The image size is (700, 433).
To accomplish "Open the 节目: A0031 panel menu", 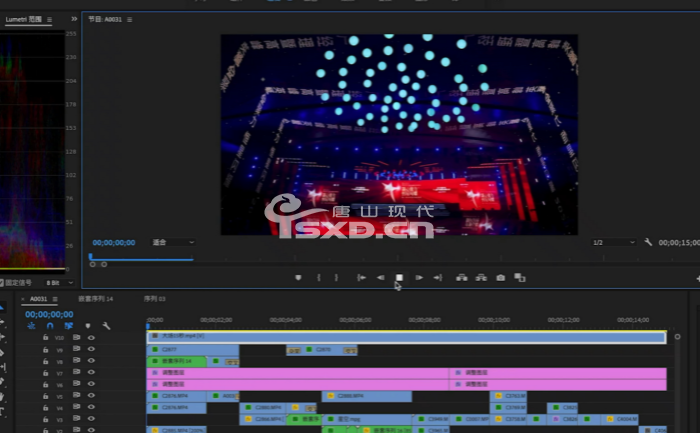I will coord(129,20).
